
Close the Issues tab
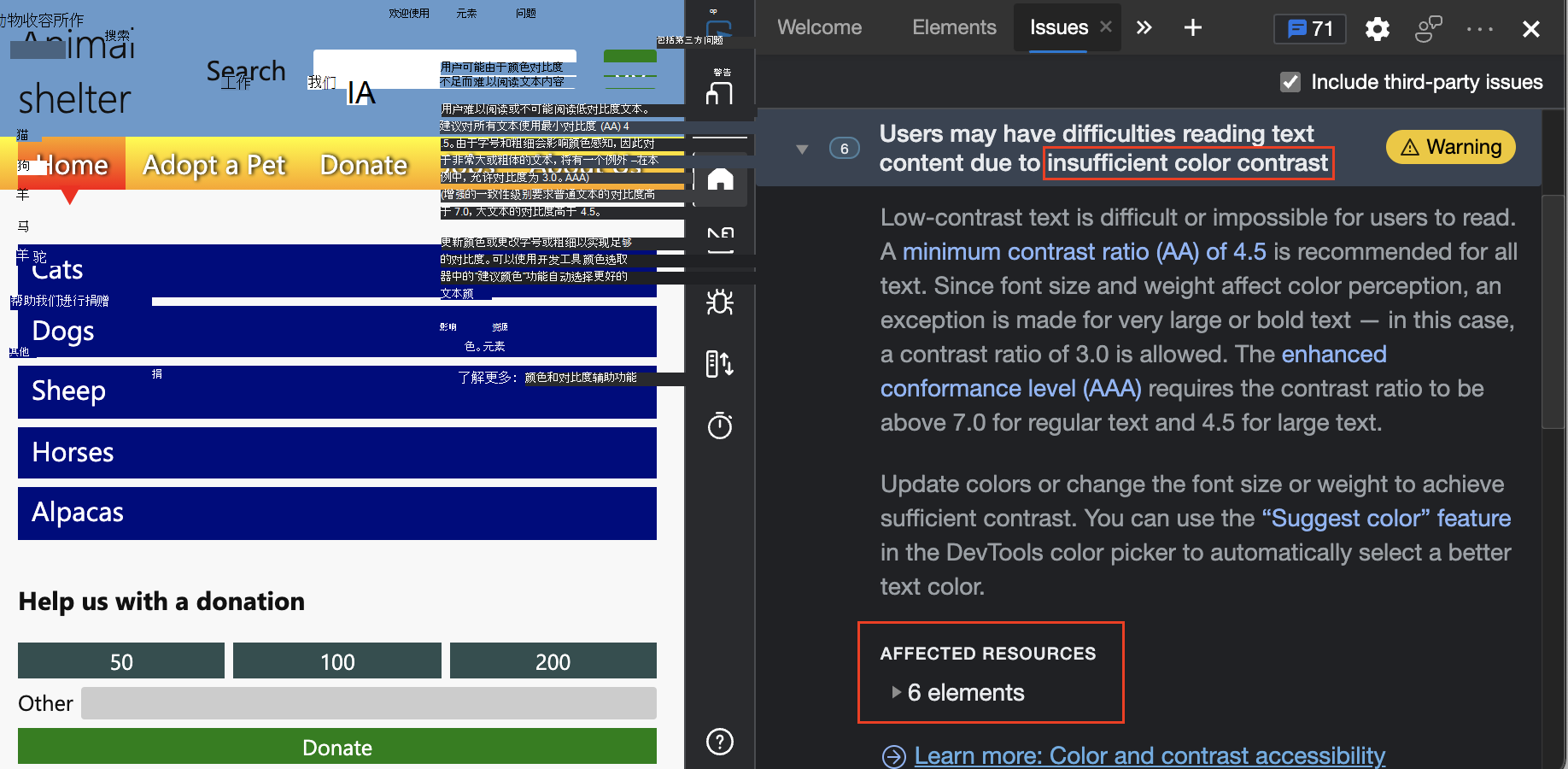point(1106,26)
